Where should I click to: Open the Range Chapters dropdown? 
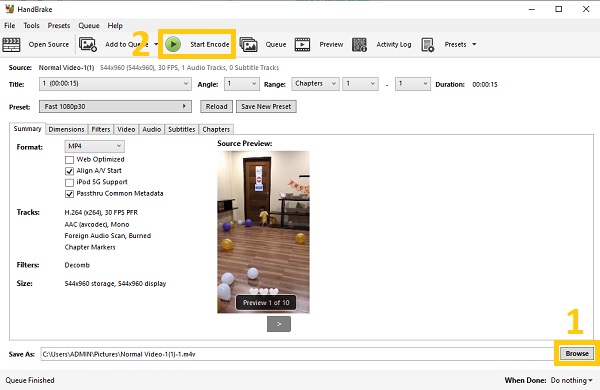coord(315,84)
